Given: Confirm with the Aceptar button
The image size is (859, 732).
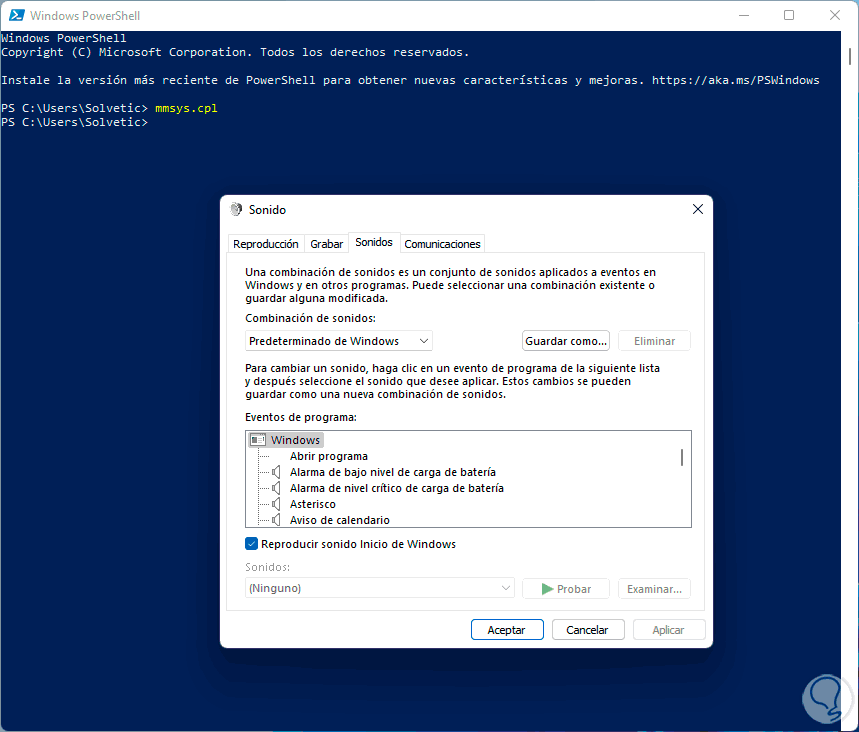Looking at the screenshot, I should tap(507, 630).
